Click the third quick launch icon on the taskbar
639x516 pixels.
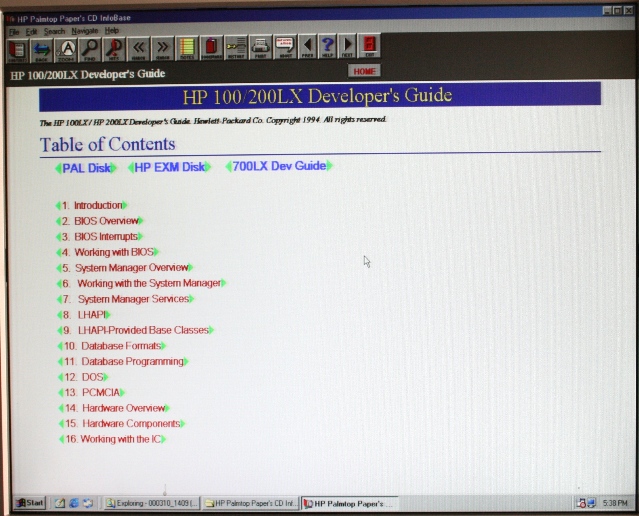coord(88,503)
